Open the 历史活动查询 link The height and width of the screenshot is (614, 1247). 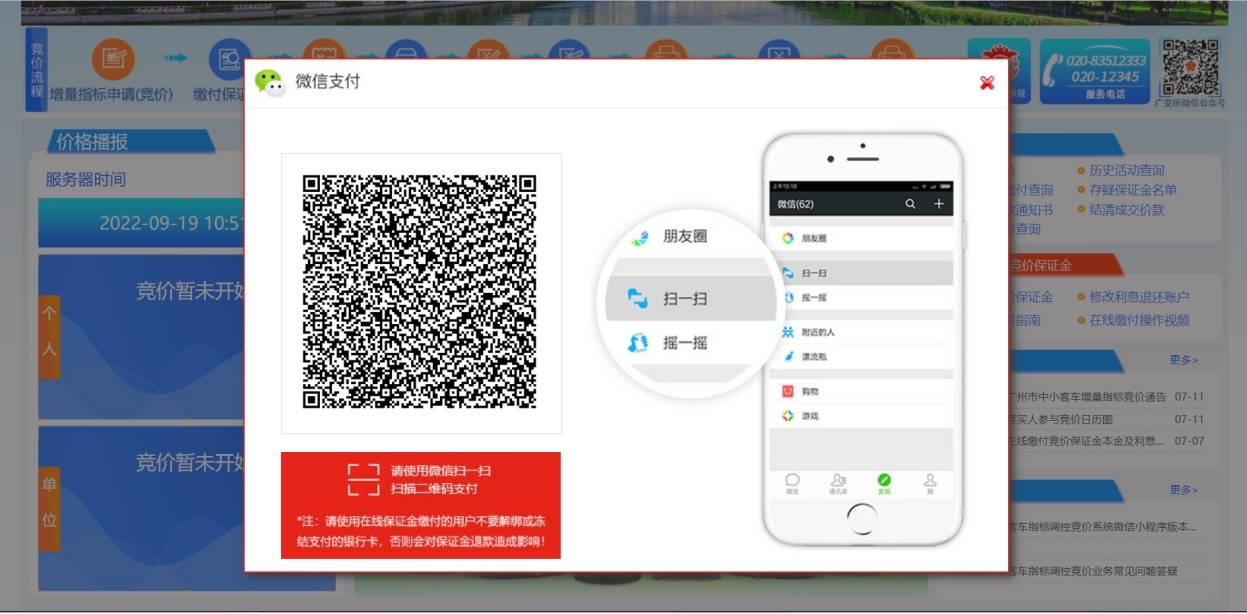coord(1127,170)
